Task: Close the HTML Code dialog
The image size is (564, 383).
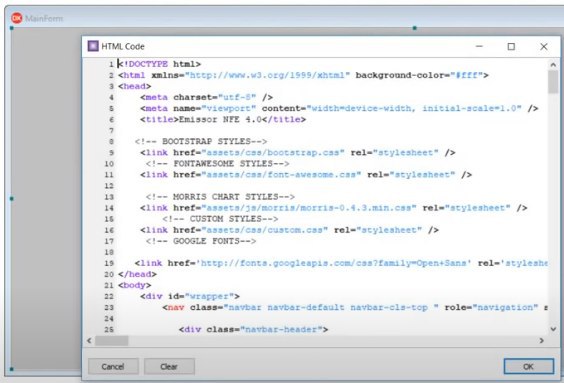Action: (544, 46)
